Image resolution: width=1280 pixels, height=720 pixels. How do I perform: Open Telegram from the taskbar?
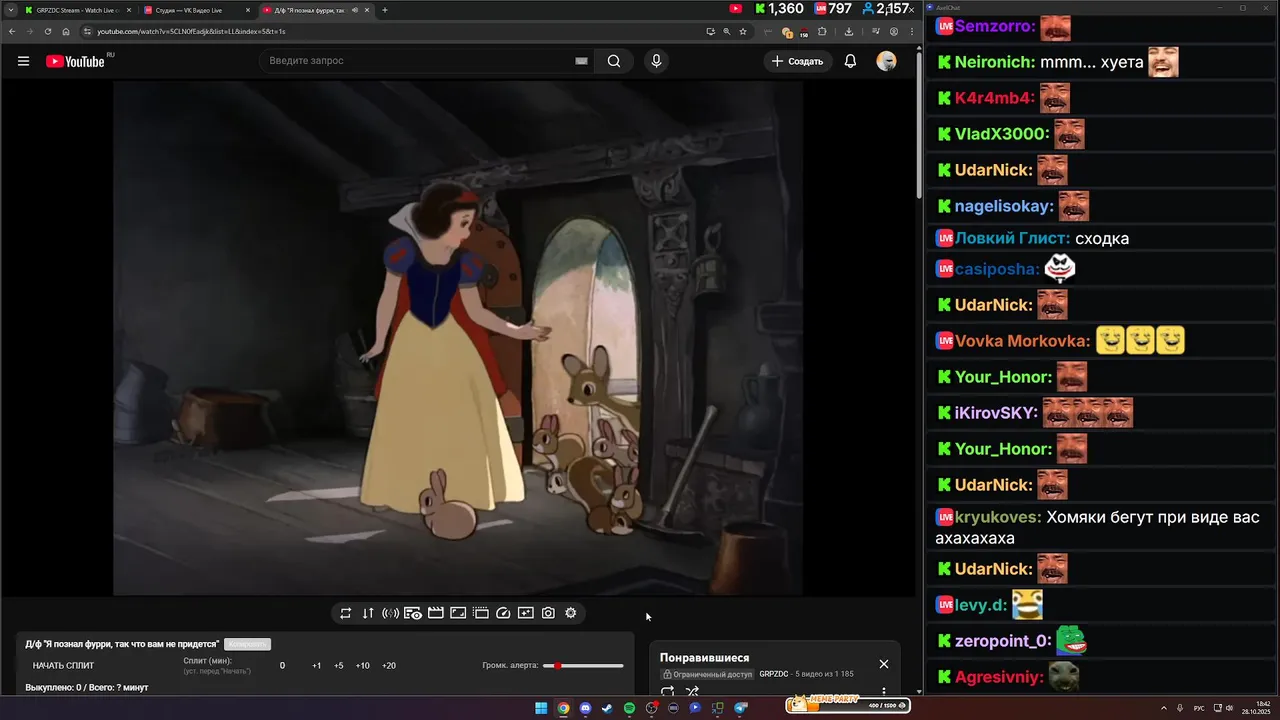740,708
